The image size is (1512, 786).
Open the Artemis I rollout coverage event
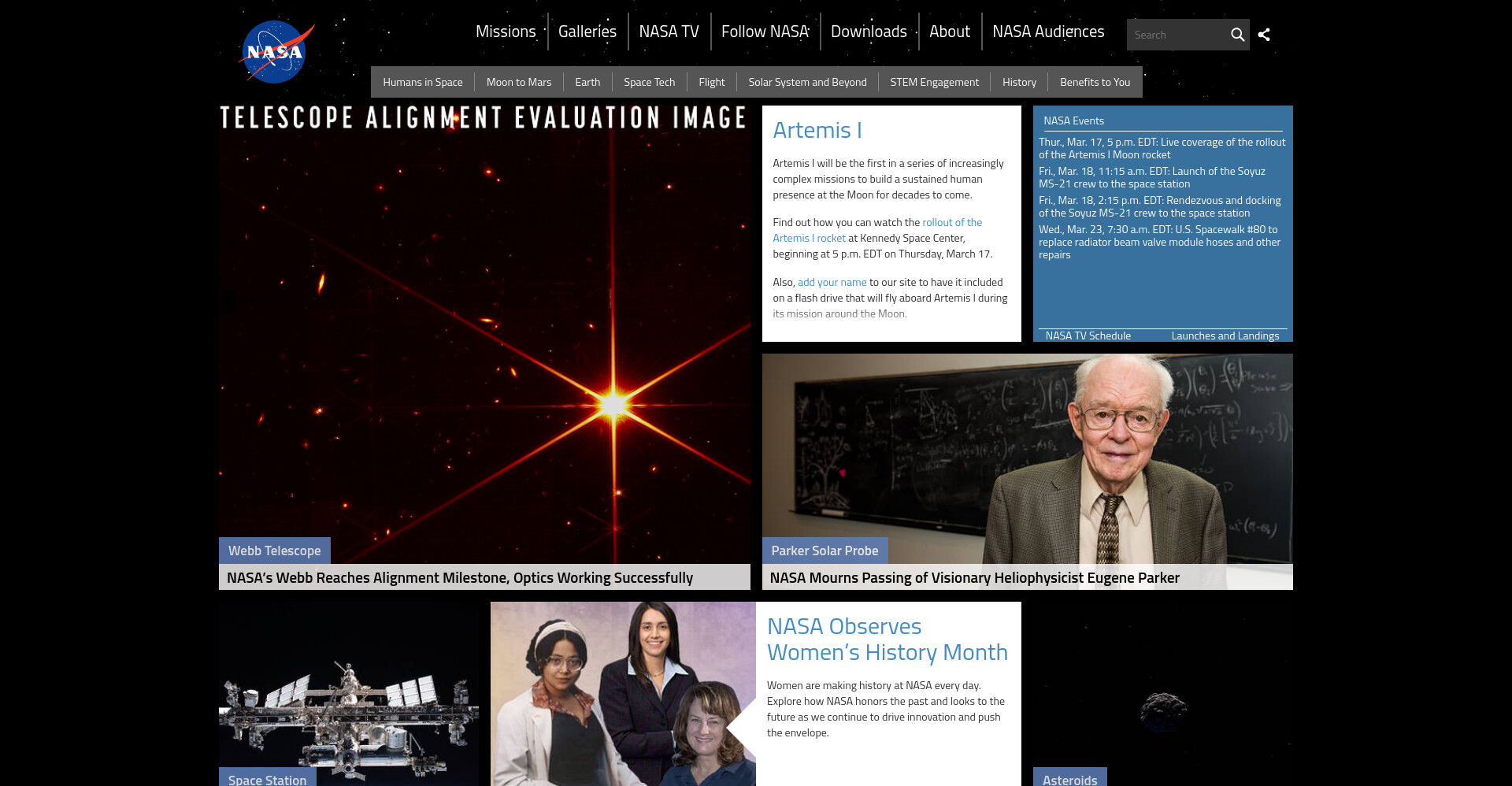[x=1162, y=148]
